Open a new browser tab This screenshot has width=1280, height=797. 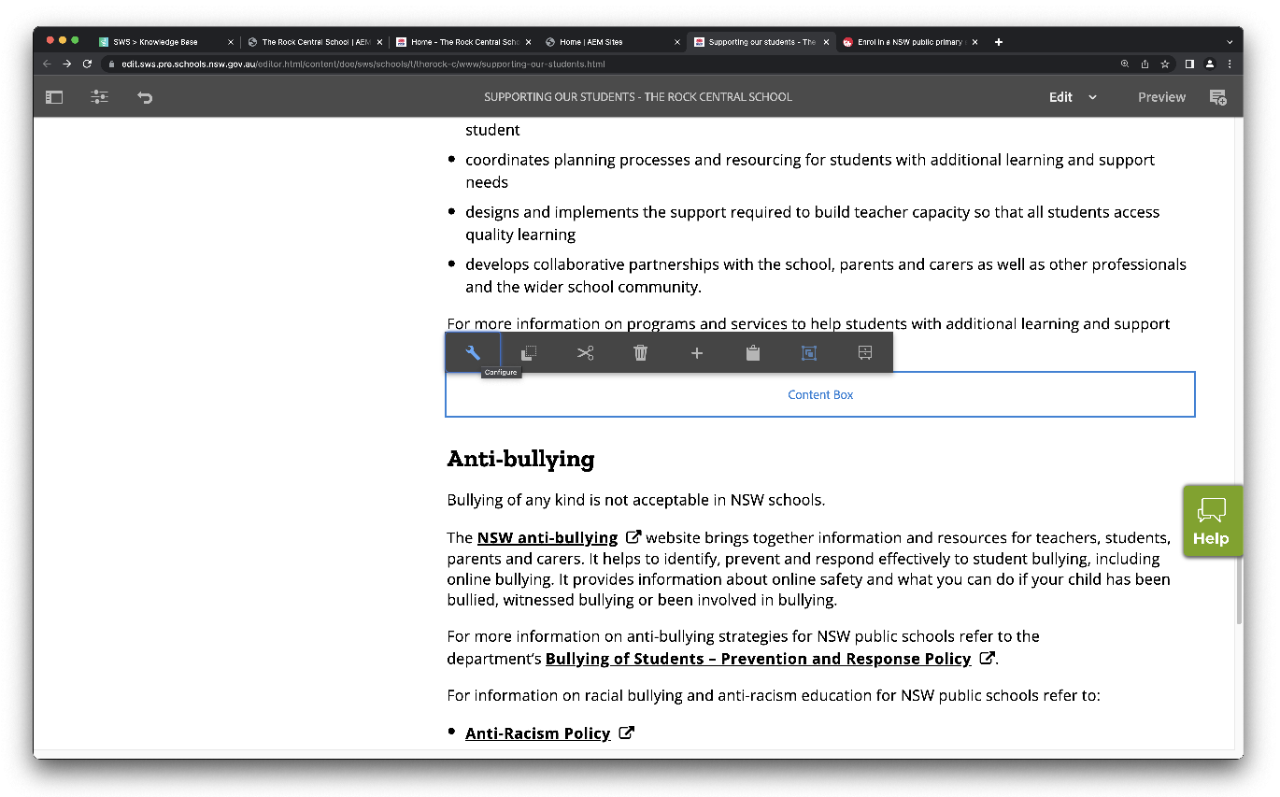(998, 42)
